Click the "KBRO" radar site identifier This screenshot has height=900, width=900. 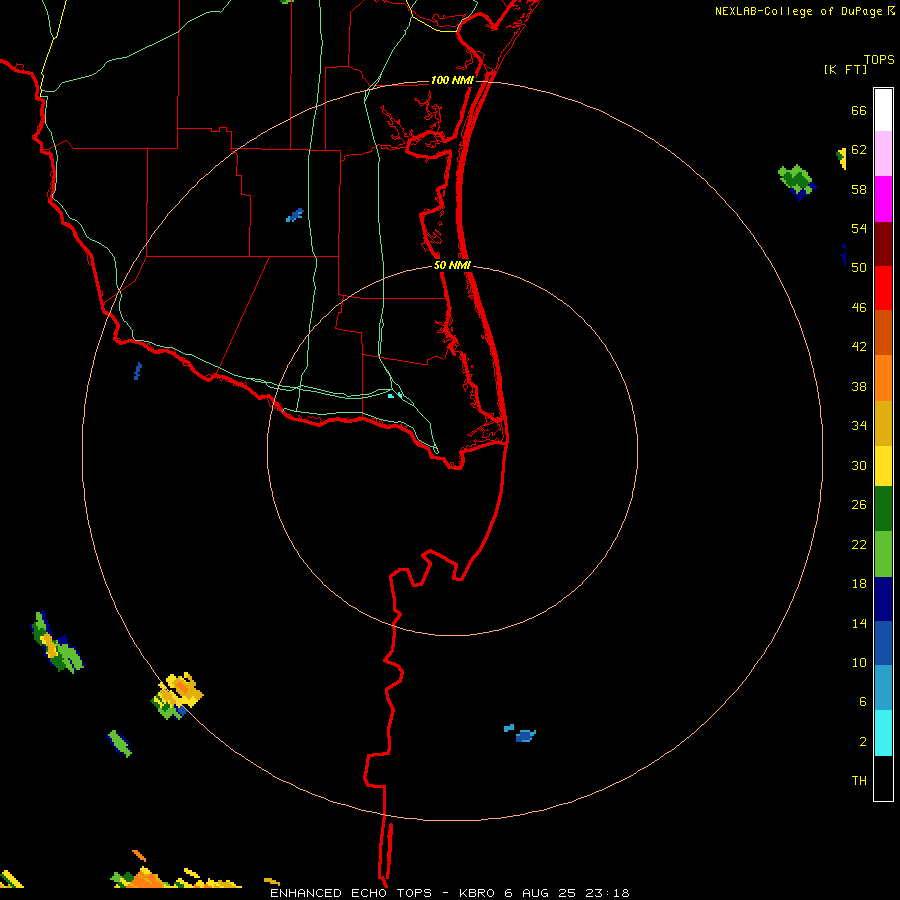[477, 893]
